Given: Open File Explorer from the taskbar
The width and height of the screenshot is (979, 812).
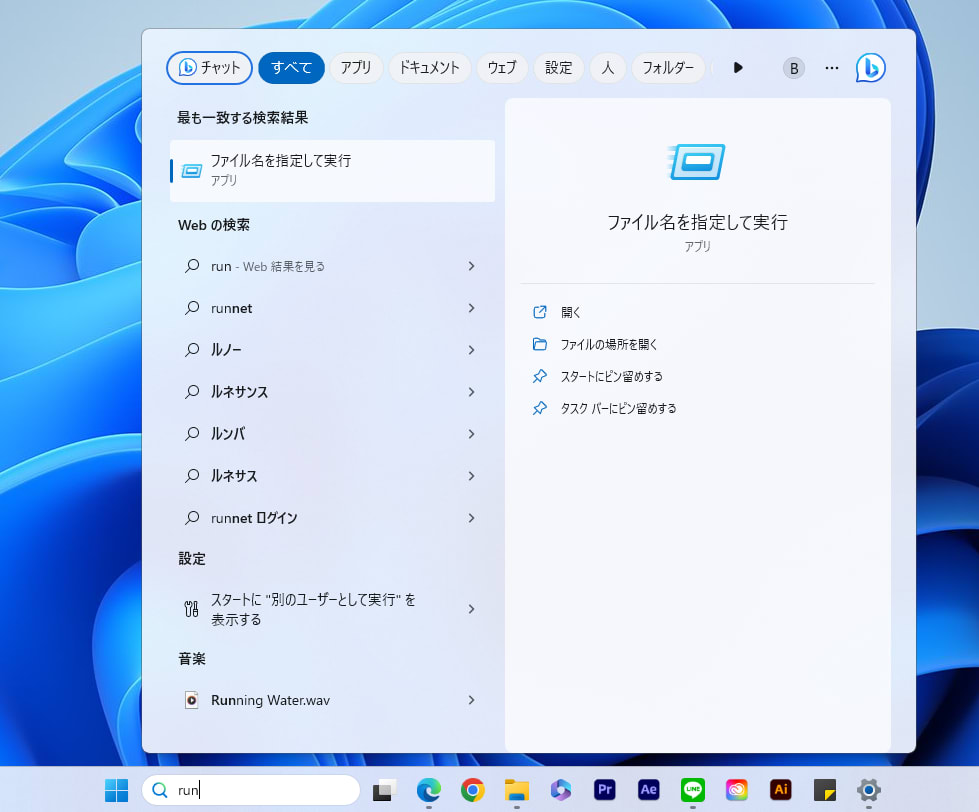Looking at the screenshot, I should tap(517, 790).
